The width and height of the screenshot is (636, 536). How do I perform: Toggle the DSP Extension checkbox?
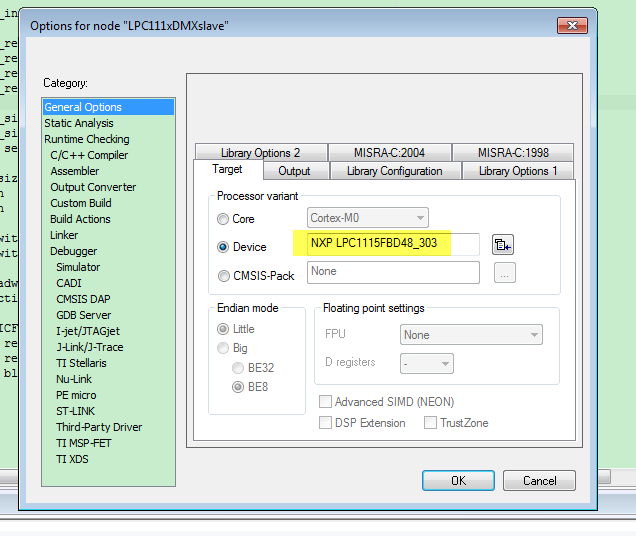pos(325,422)
